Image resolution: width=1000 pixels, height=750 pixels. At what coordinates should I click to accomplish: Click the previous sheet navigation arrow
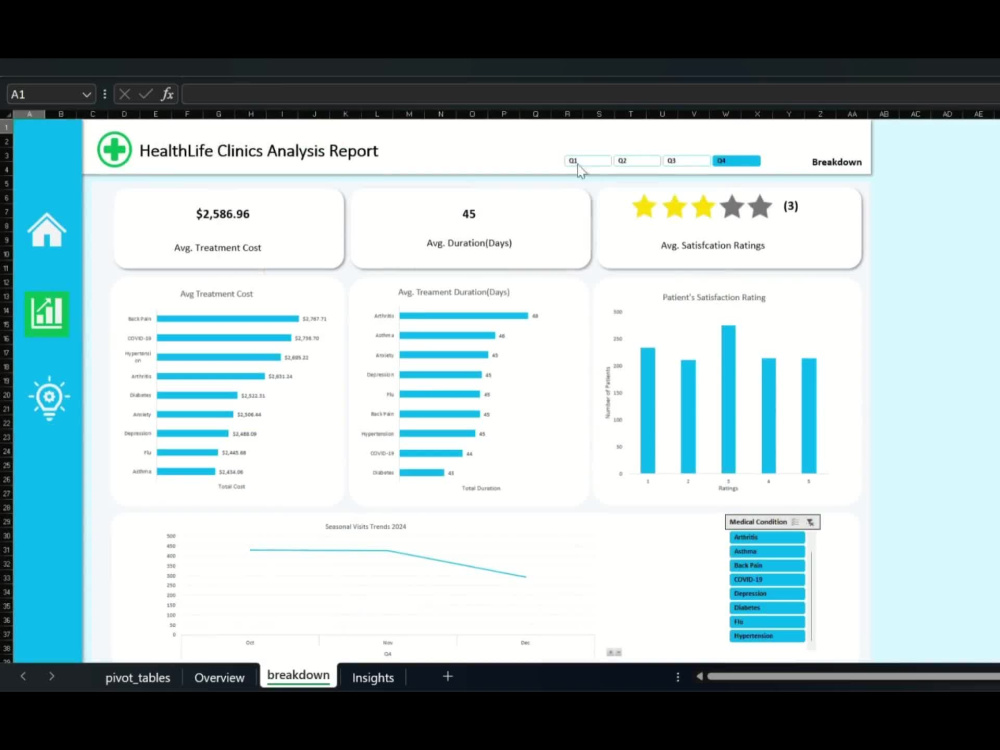pos(23,677)
